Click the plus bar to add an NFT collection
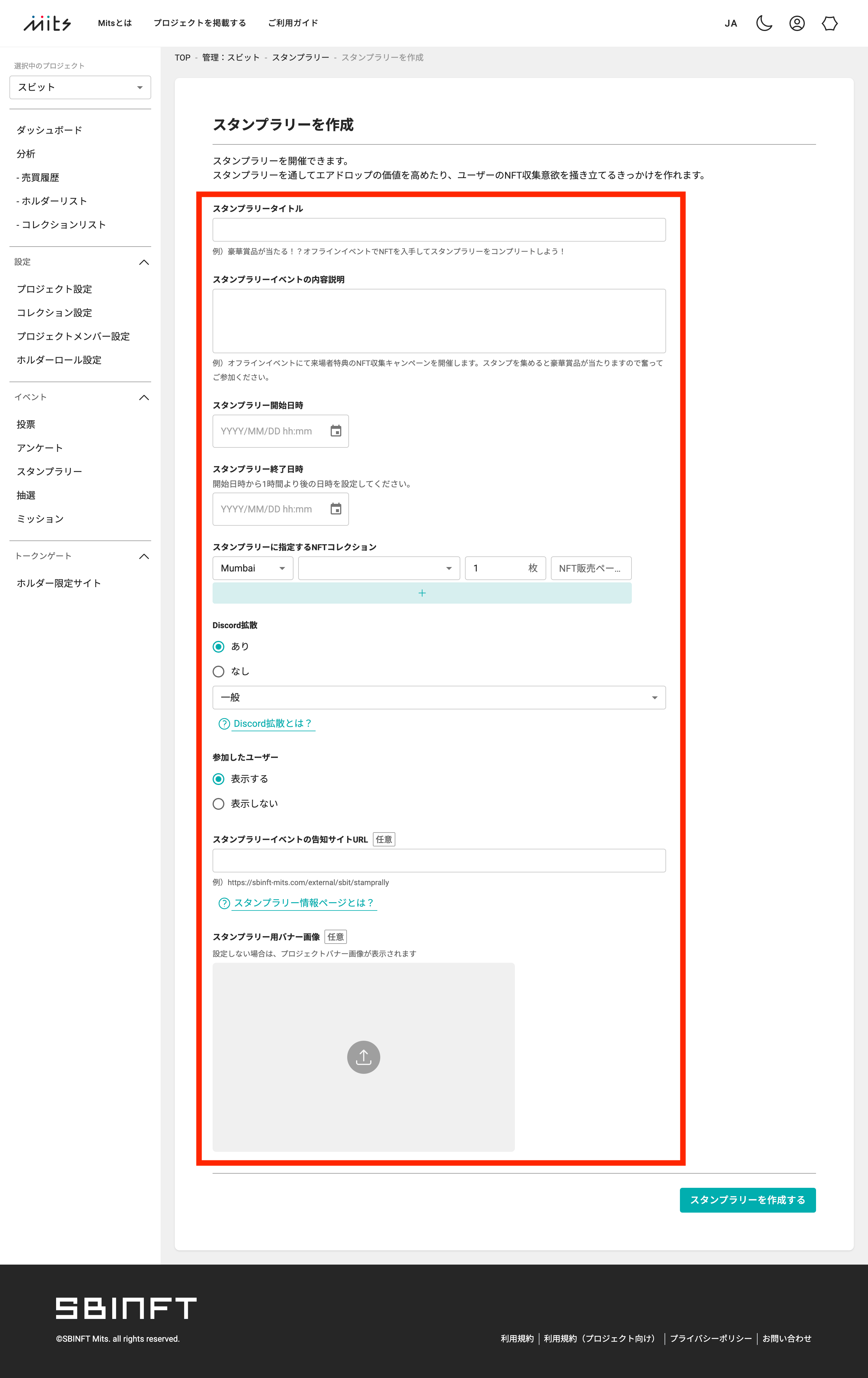 click(422, 593)
